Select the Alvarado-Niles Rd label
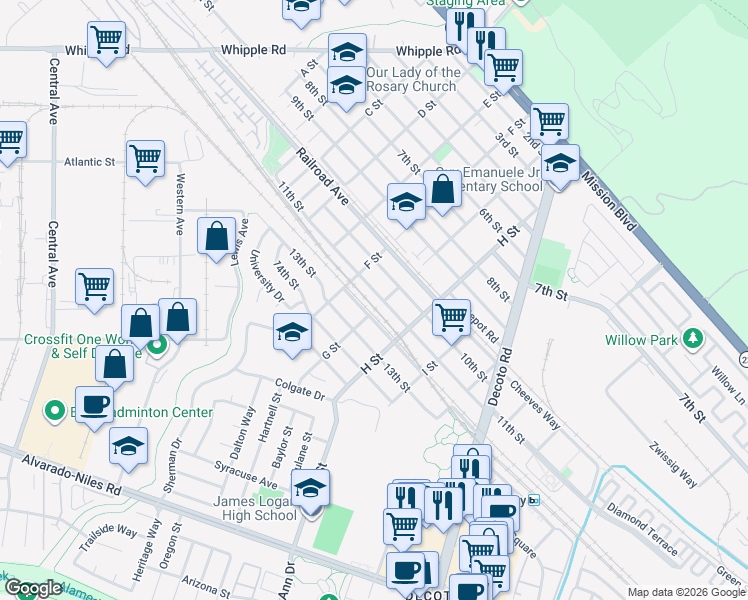This screenshot has height=600, width=748. (x=71, y=475)
